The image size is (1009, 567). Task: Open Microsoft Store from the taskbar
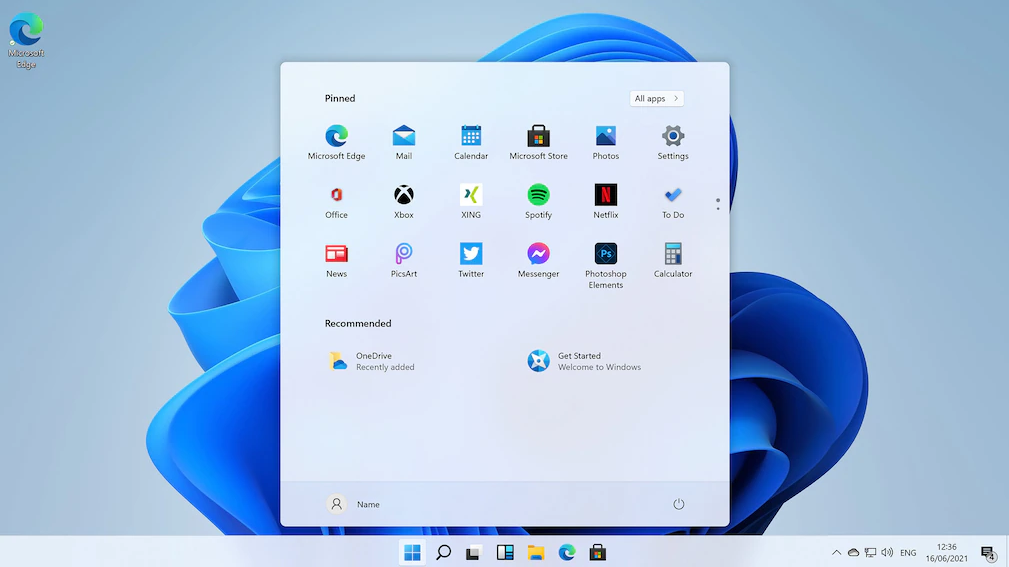597,552
